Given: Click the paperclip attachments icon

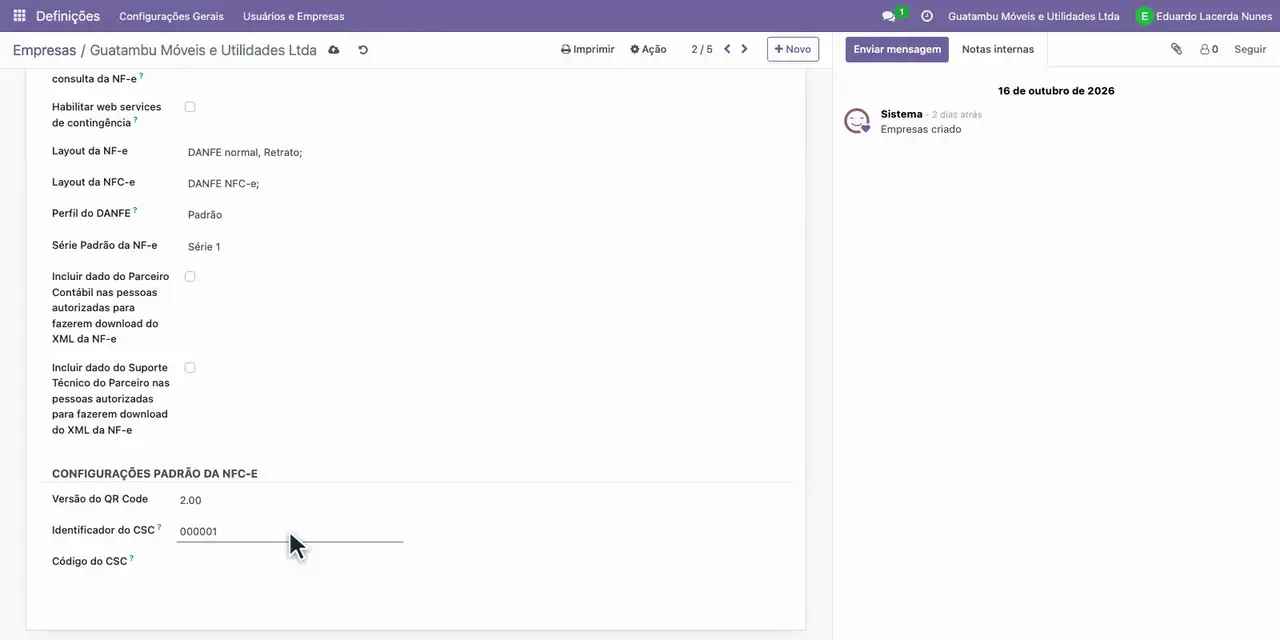Looking at the screenshot, I should pos(1176,49).
